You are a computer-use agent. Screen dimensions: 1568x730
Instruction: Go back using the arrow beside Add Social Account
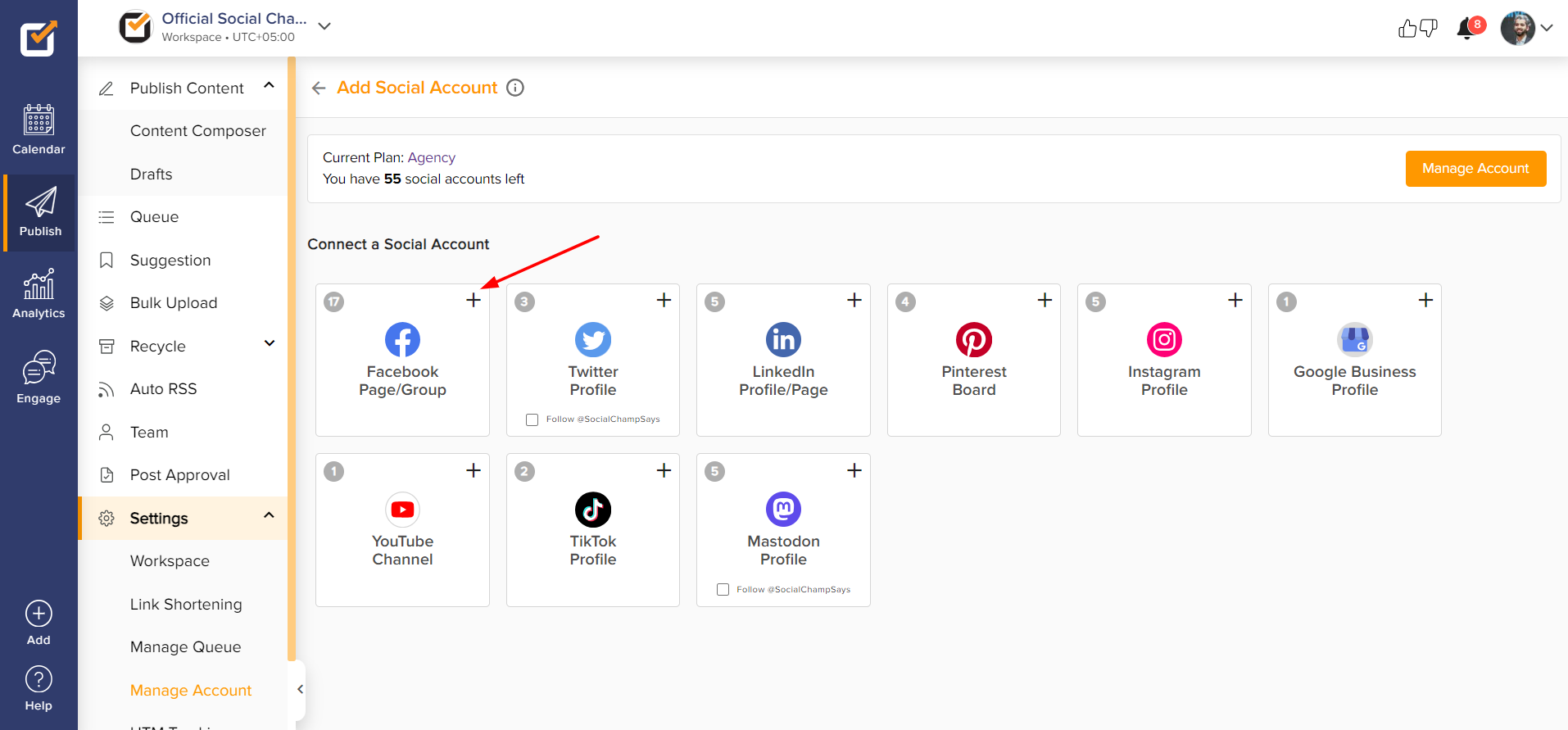pyautogui.click(x=319, y=88)
